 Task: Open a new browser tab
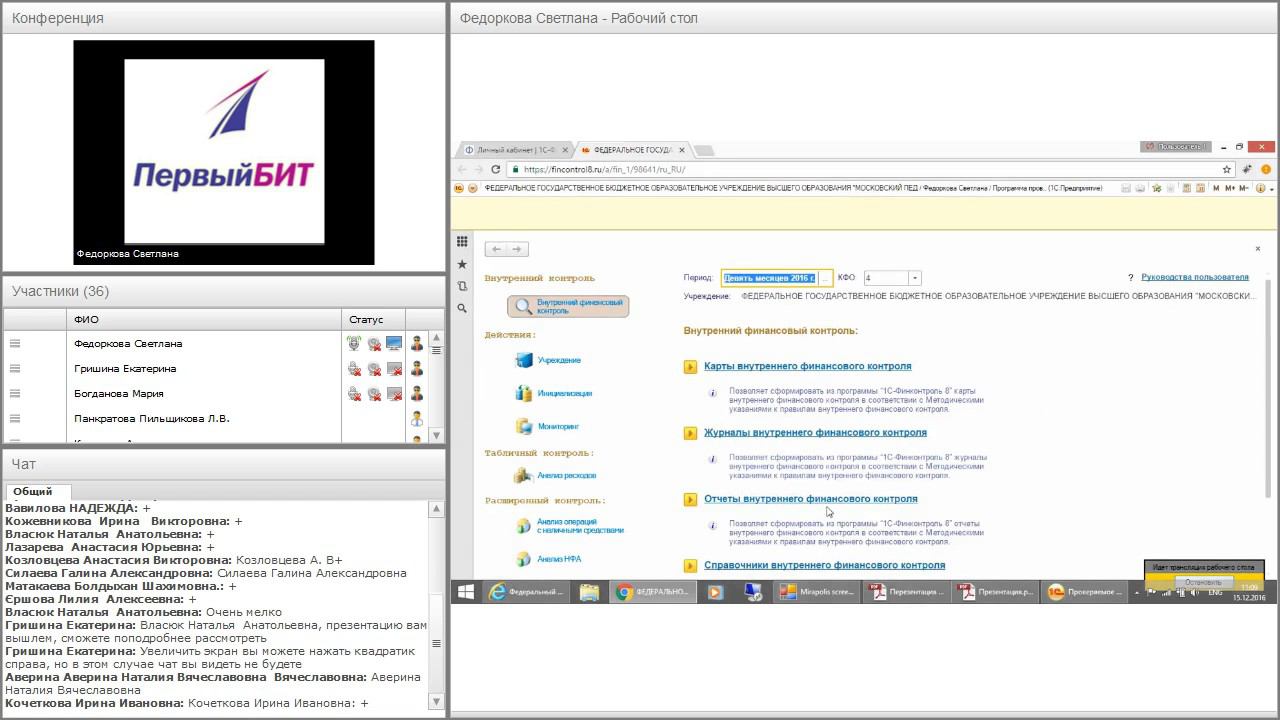(x=704, y=150)
